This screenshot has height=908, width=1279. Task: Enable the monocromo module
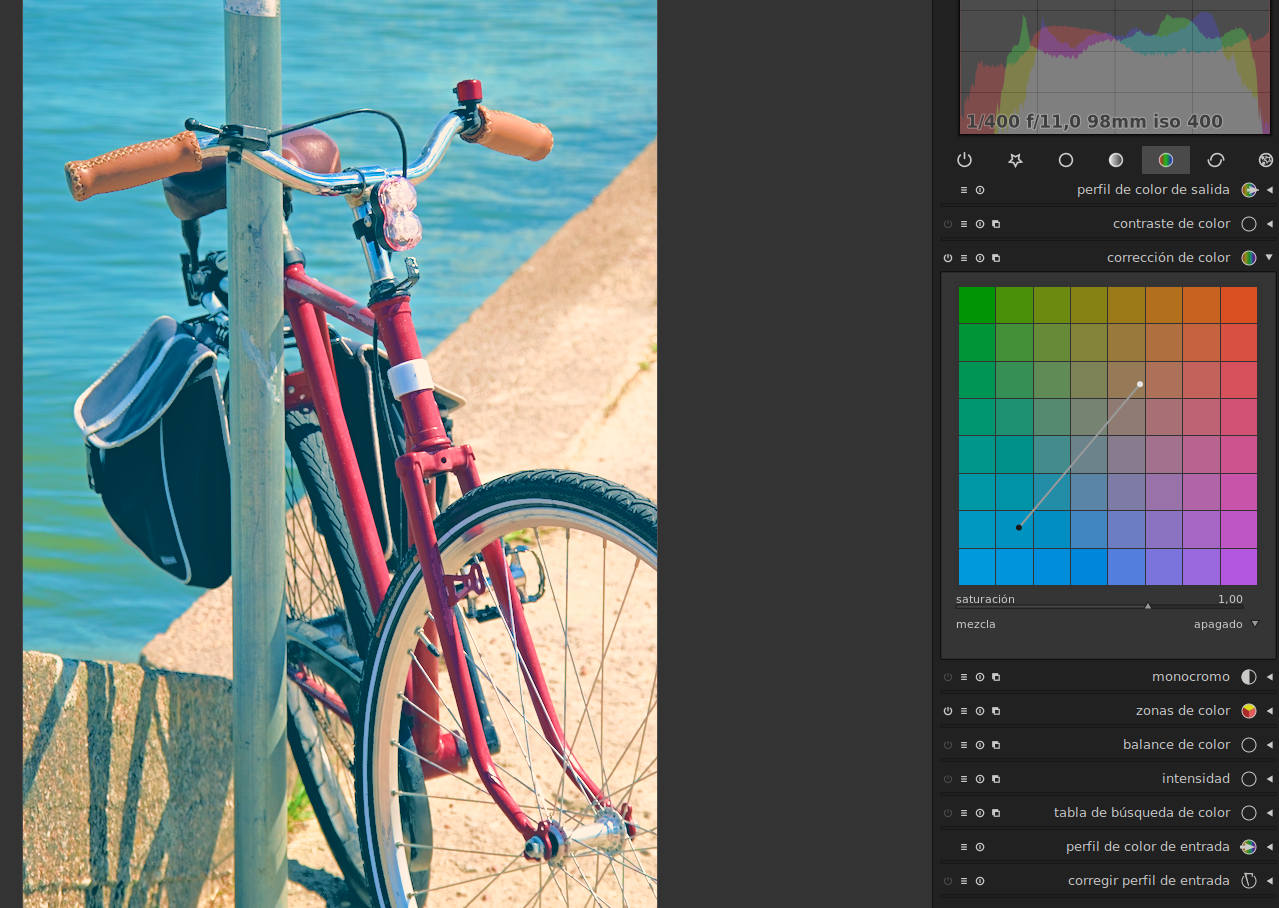(948, 677)
